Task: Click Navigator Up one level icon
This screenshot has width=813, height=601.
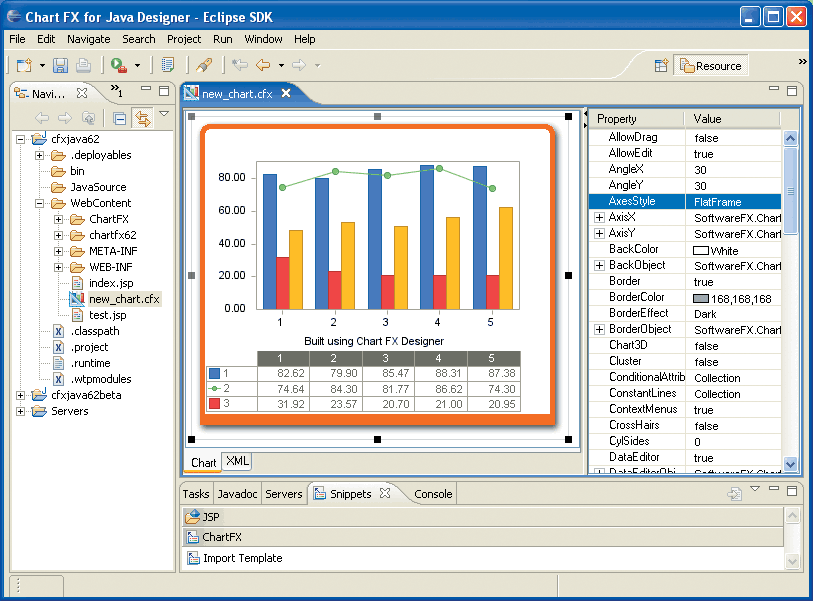Action: click(89, 118)
